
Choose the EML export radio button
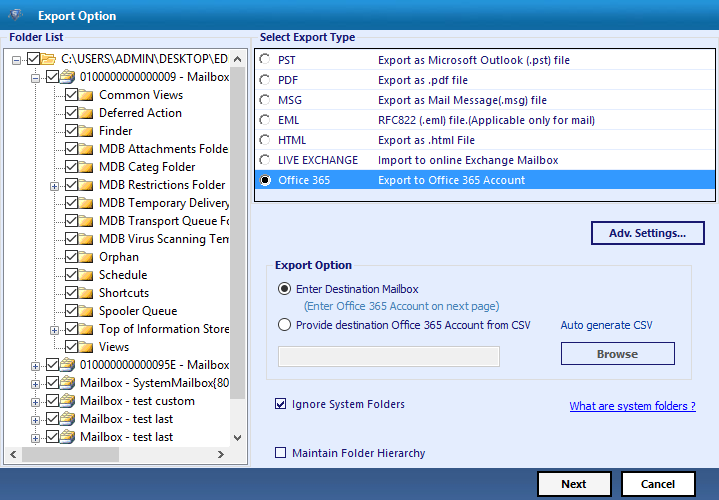(x=265, y=120)
